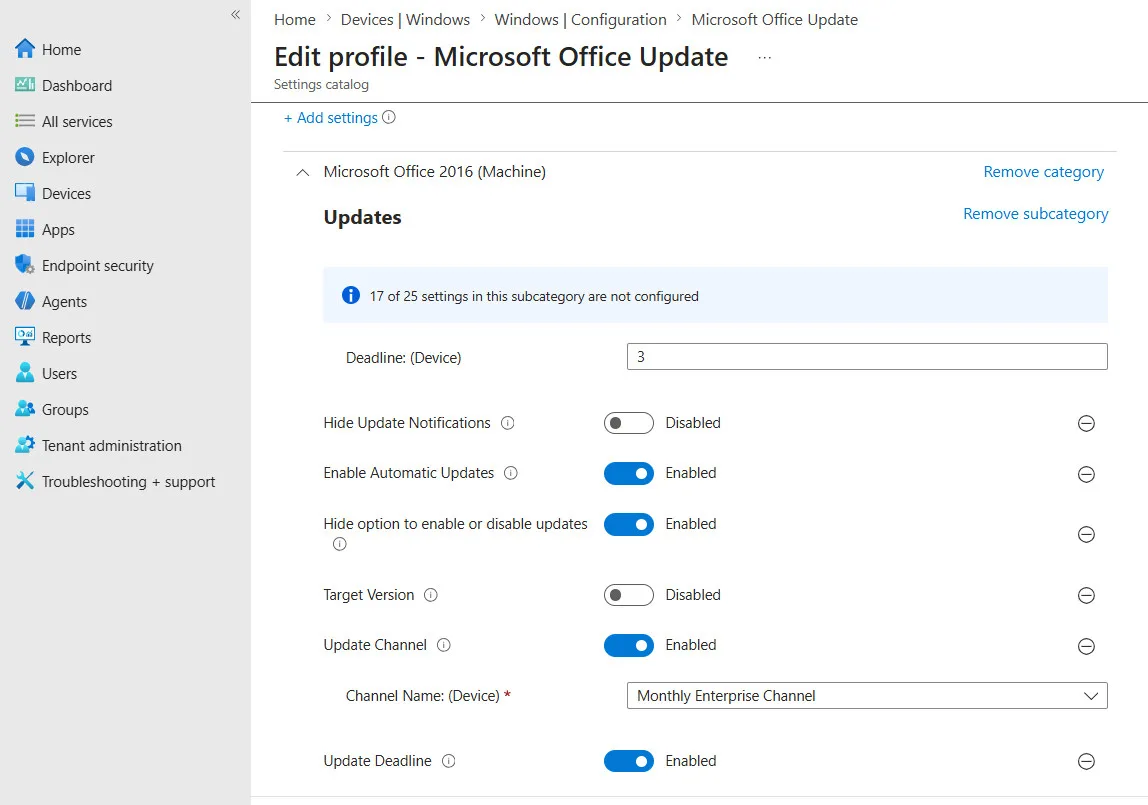The image size is (1148, 805).
Task: Click the Remove category link
Action: pos(1043,172)
